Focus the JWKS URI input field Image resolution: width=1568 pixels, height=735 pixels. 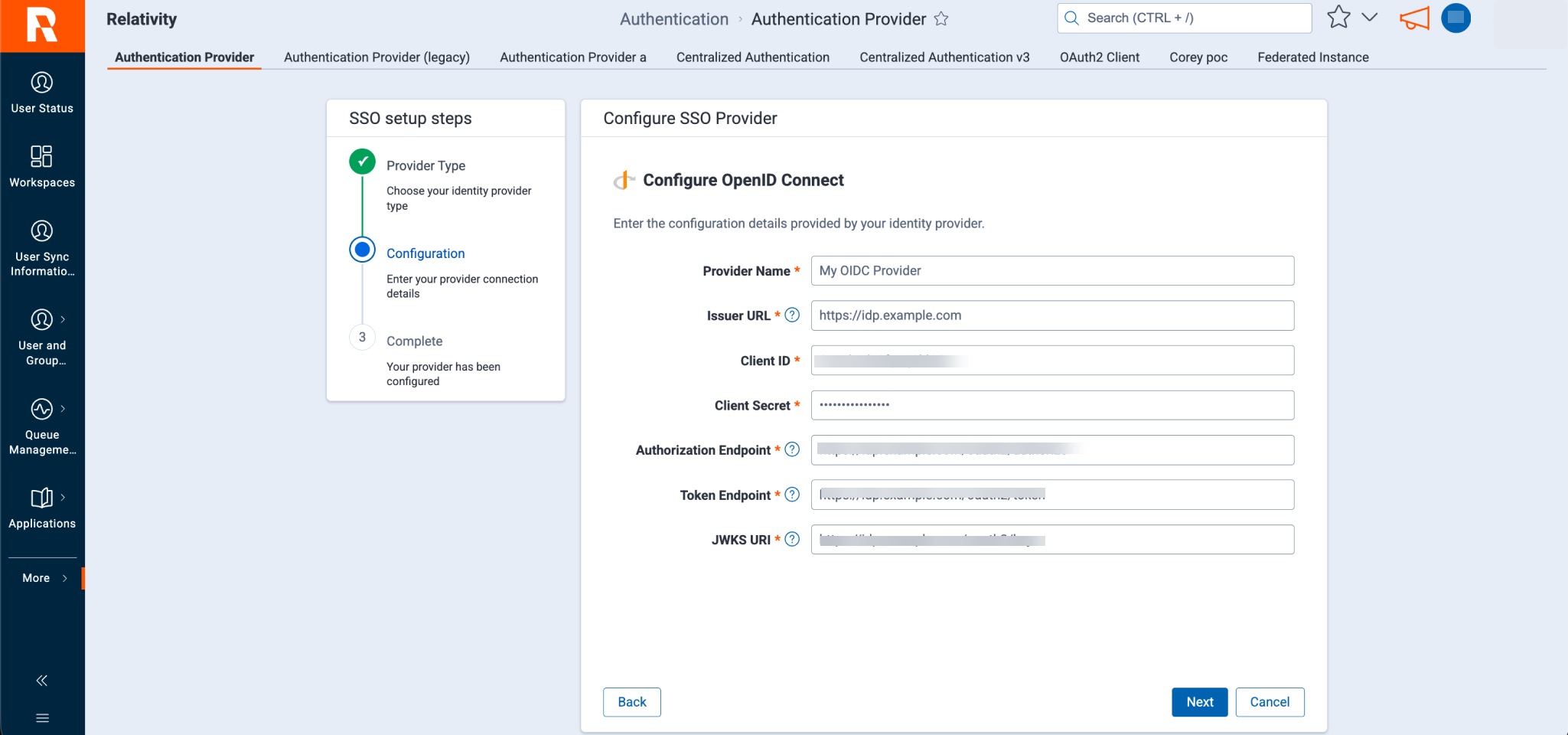[x=1052, y=540]
